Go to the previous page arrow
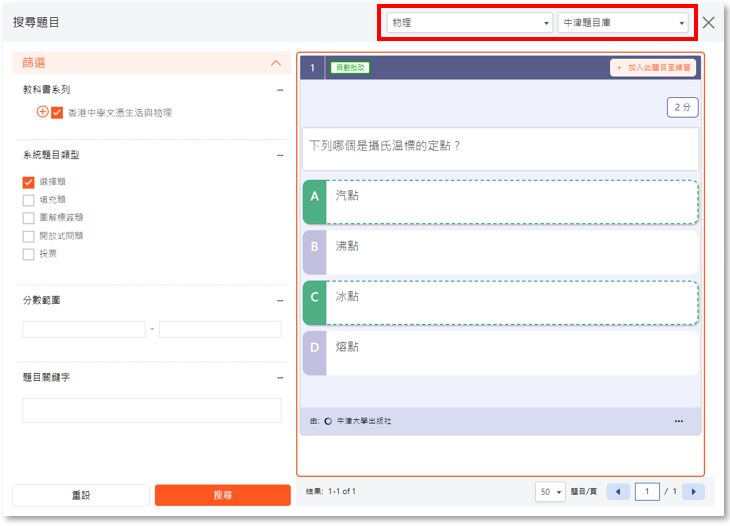This screenshot has height=526, width=730. pyautogui.click(x=618, y=491)
